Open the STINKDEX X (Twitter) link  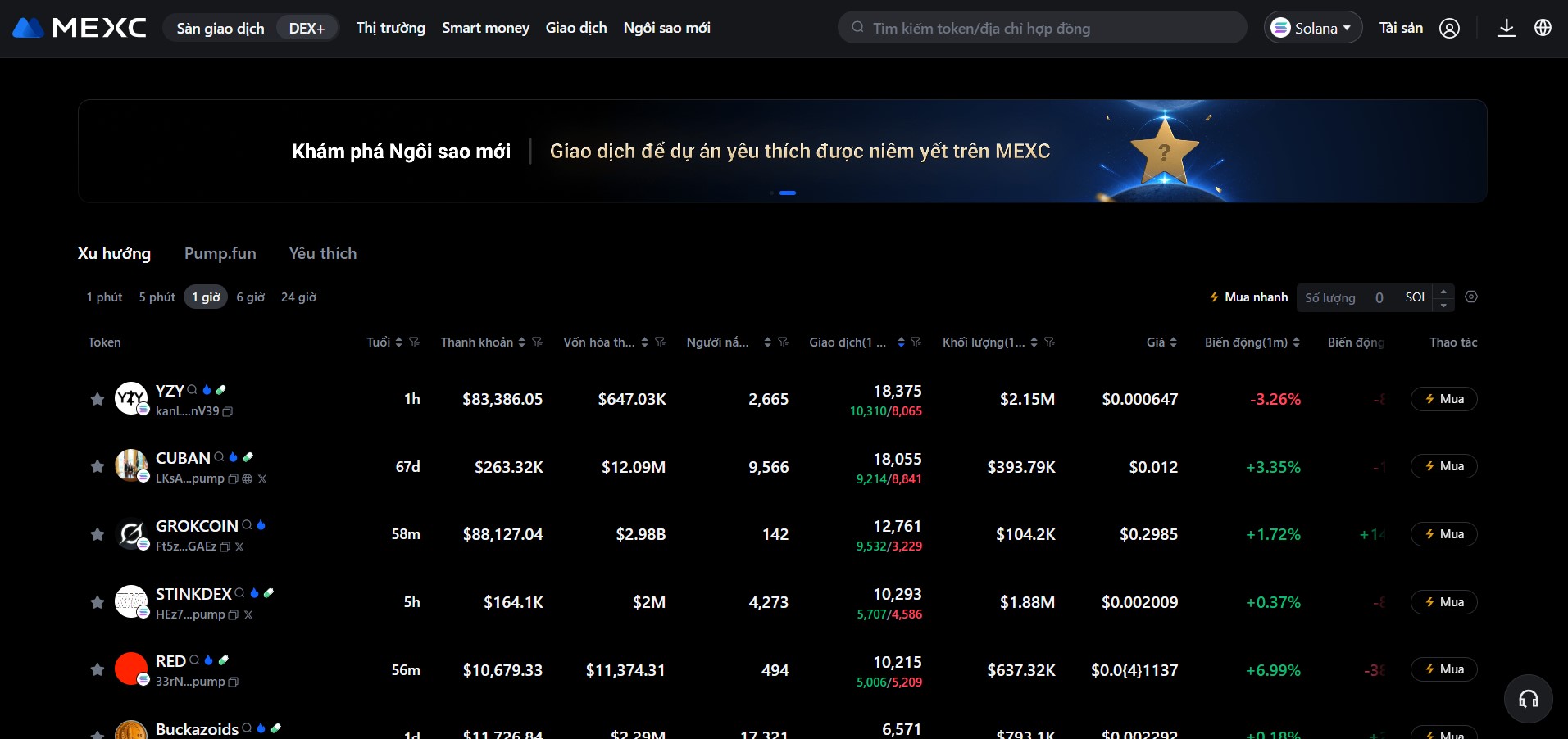248,614
